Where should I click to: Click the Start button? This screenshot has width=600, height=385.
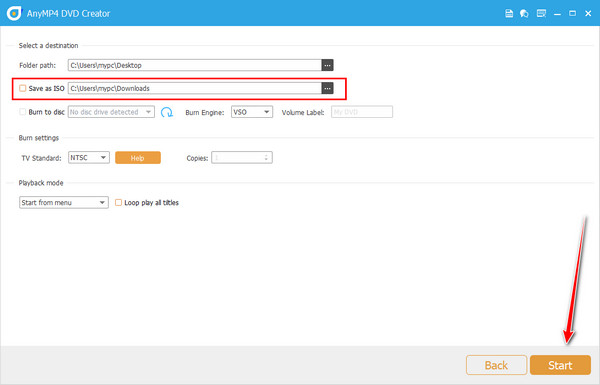click(560, 365)
